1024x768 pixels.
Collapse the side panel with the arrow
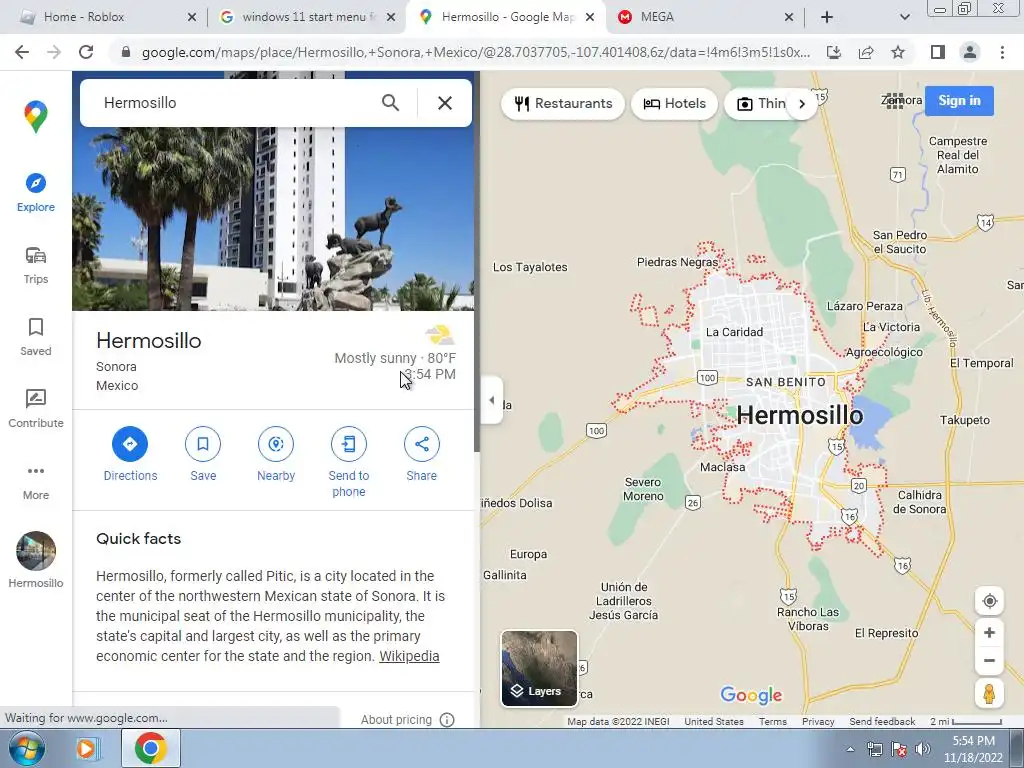point(492,400)
